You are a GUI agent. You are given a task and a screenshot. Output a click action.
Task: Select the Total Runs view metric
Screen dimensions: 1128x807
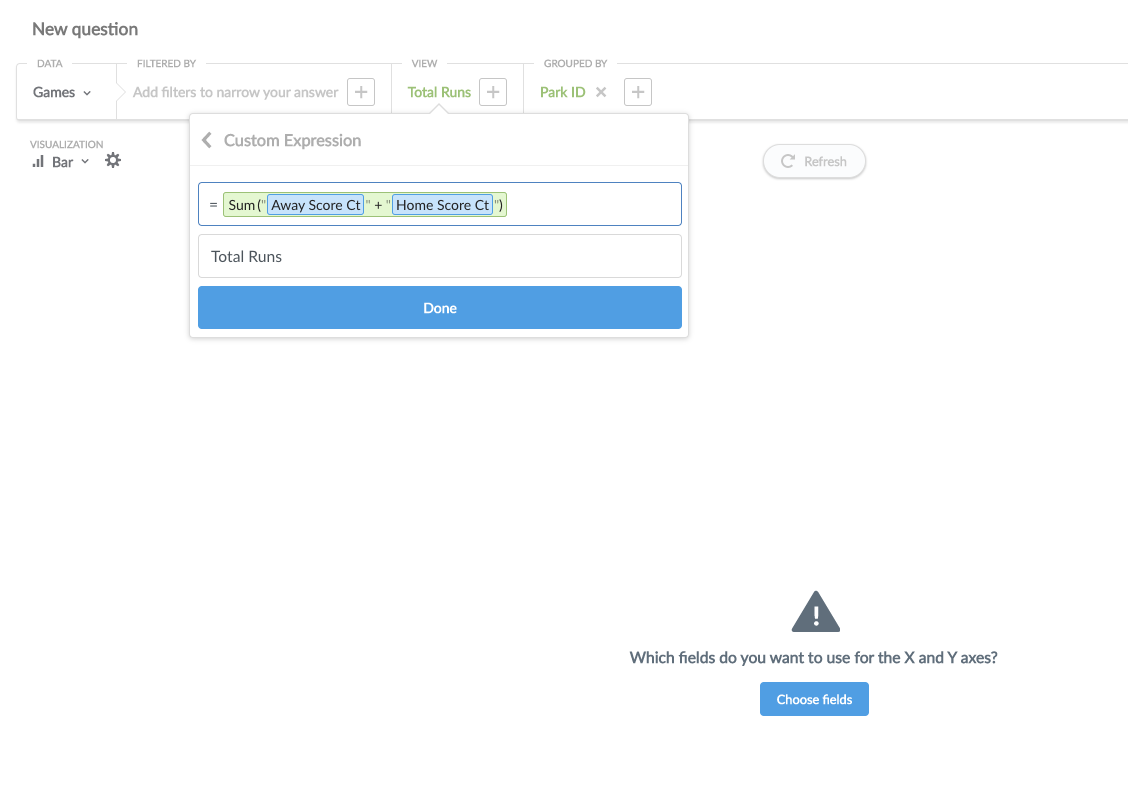[439, 92]
